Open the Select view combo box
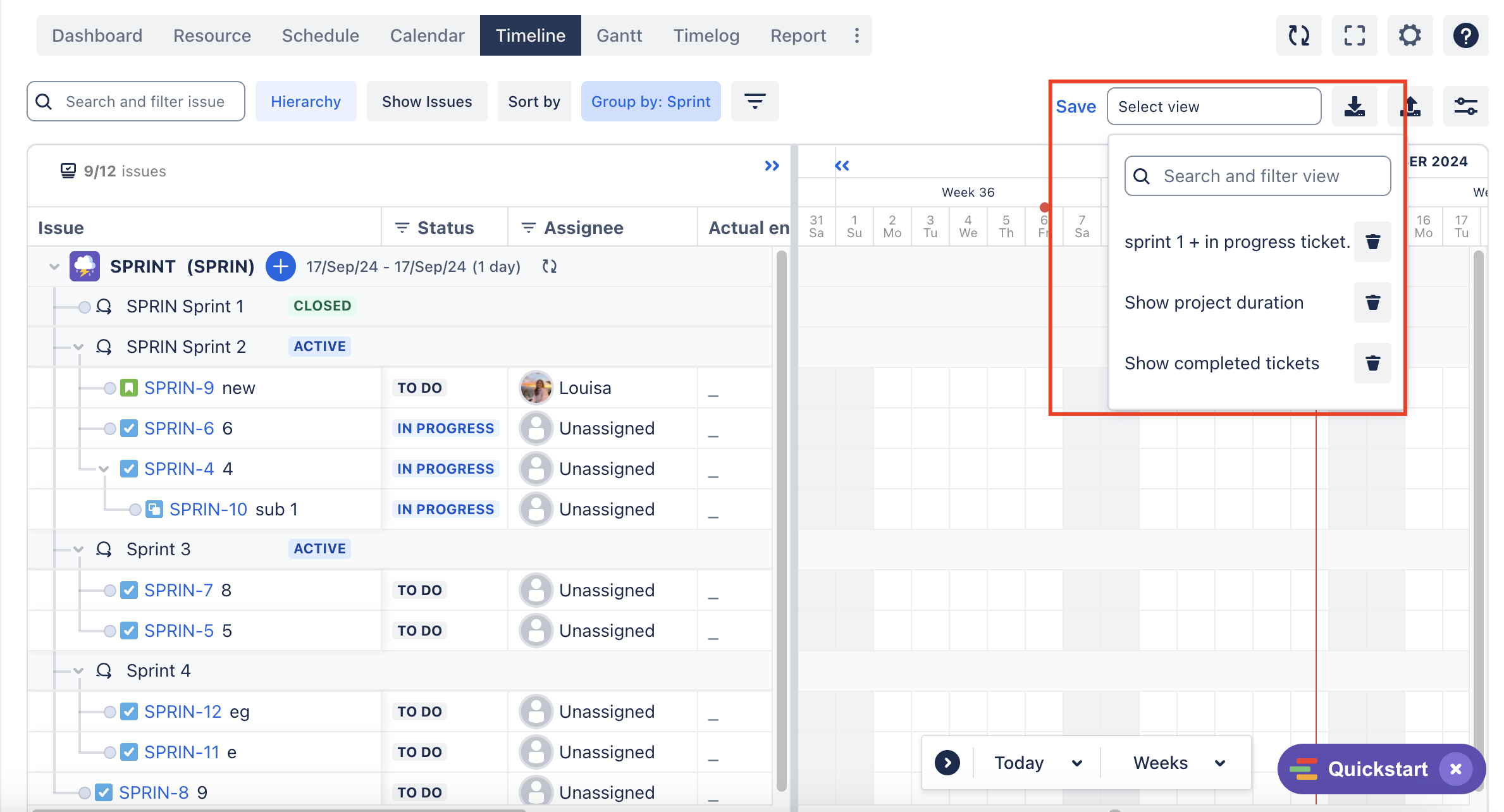Screen dimensions: 1504x812 (1213, 106)
